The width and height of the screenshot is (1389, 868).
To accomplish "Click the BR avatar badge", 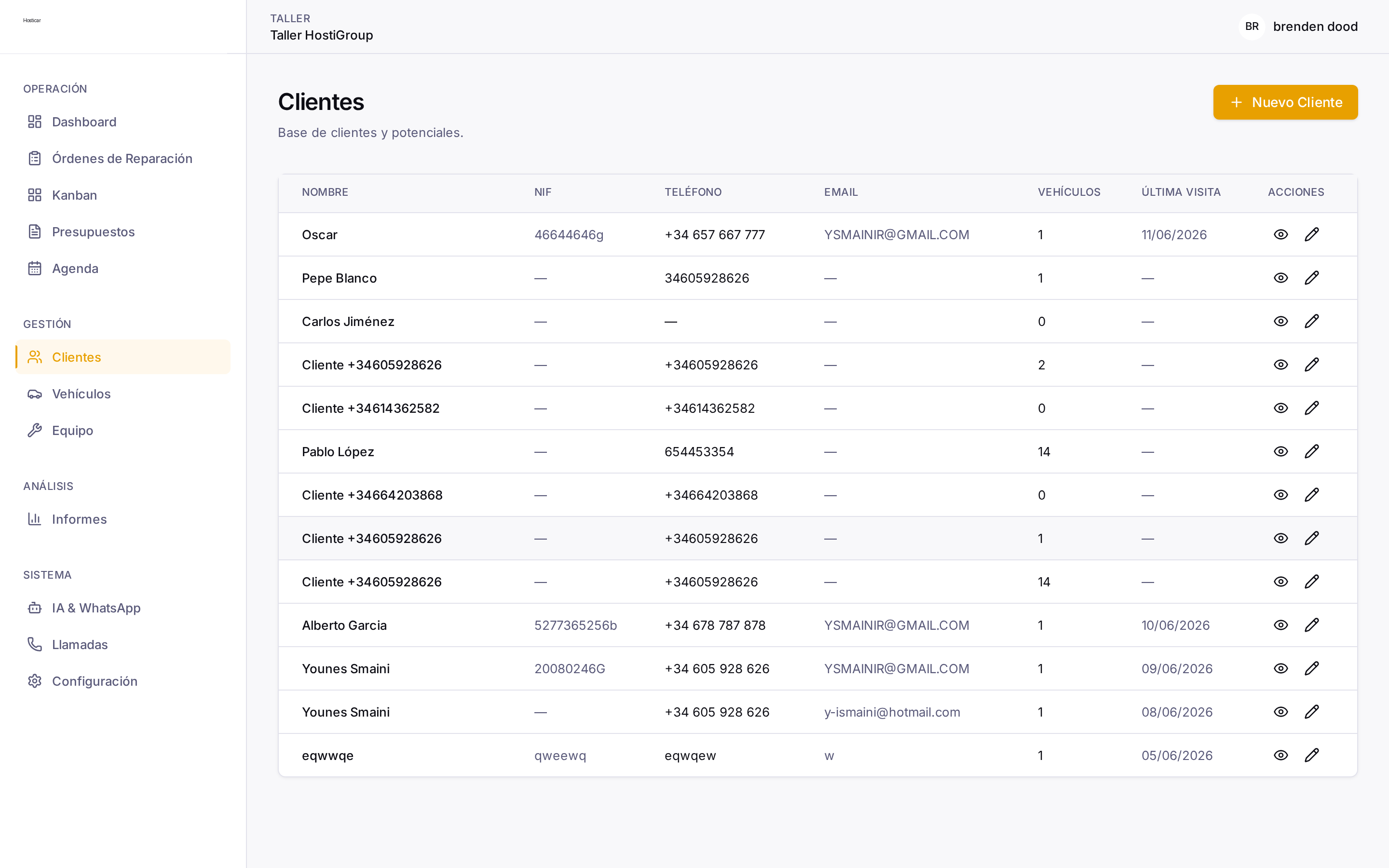I will (1252, 27).
